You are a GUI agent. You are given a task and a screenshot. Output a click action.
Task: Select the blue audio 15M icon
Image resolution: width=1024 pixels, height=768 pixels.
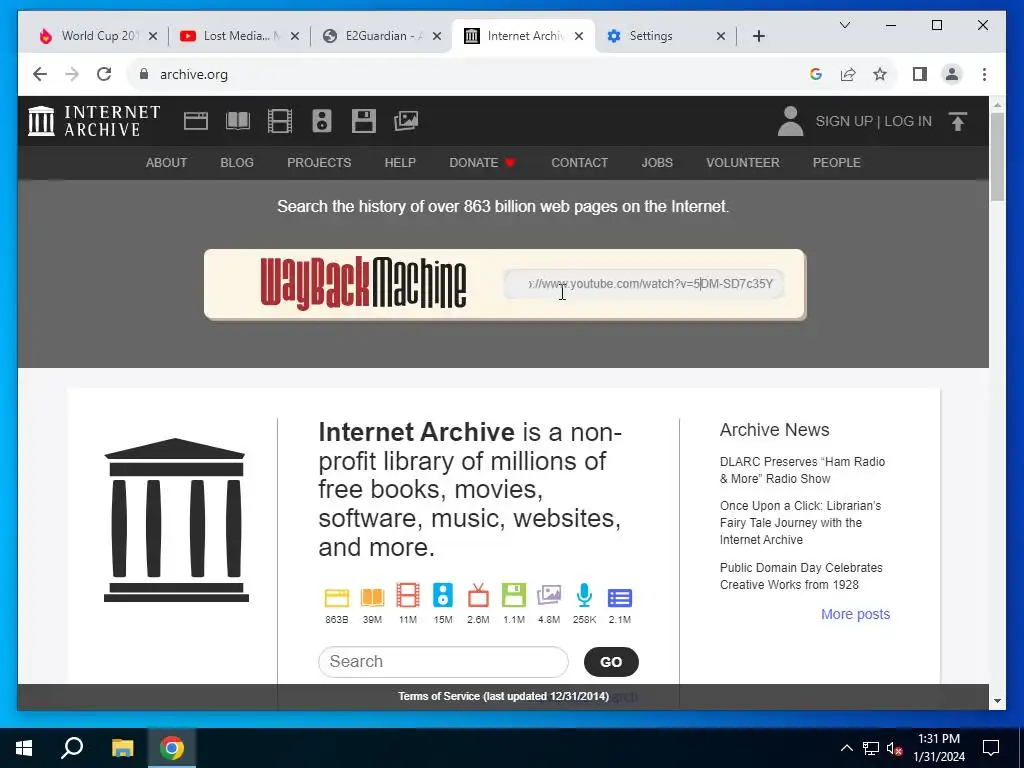[443, 596]
